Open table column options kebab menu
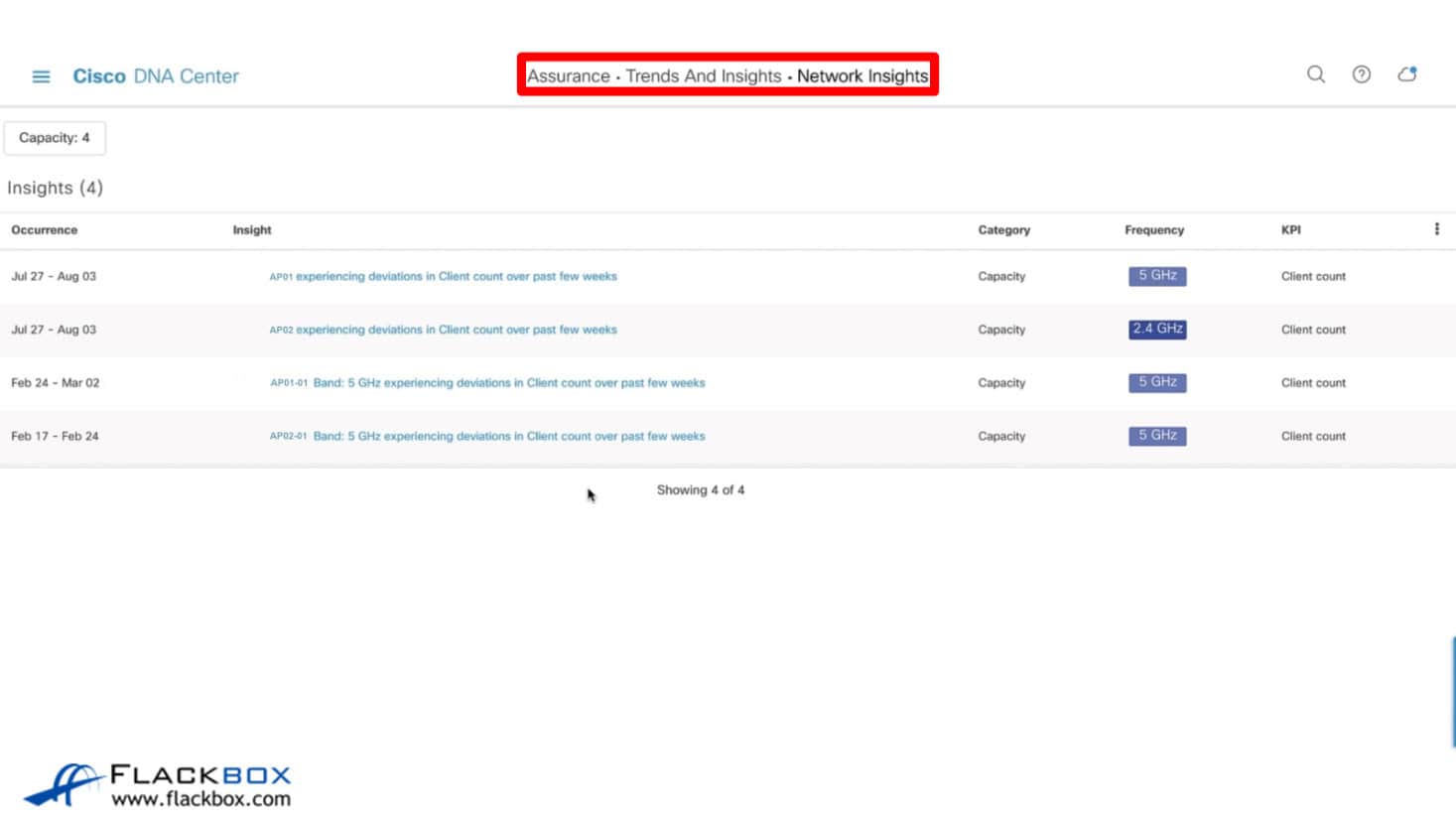Viewport: 1456px width, 819px height. pyautogui.click(x=1436, y=229)
